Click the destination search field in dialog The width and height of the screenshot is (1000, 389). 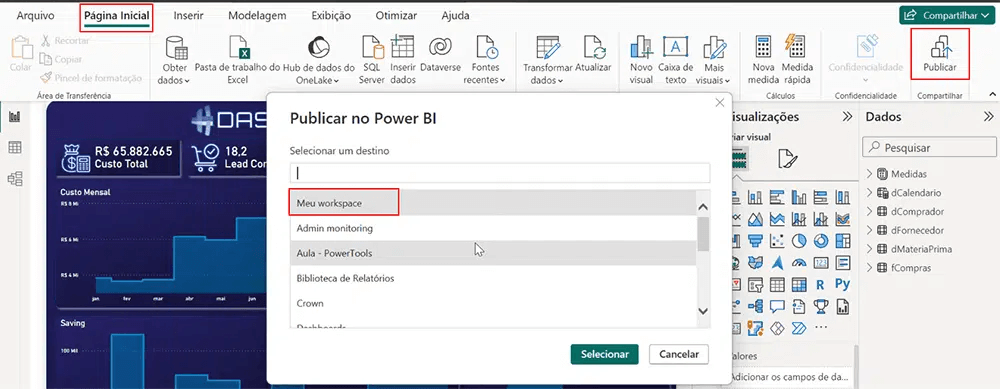click(499, 173)
